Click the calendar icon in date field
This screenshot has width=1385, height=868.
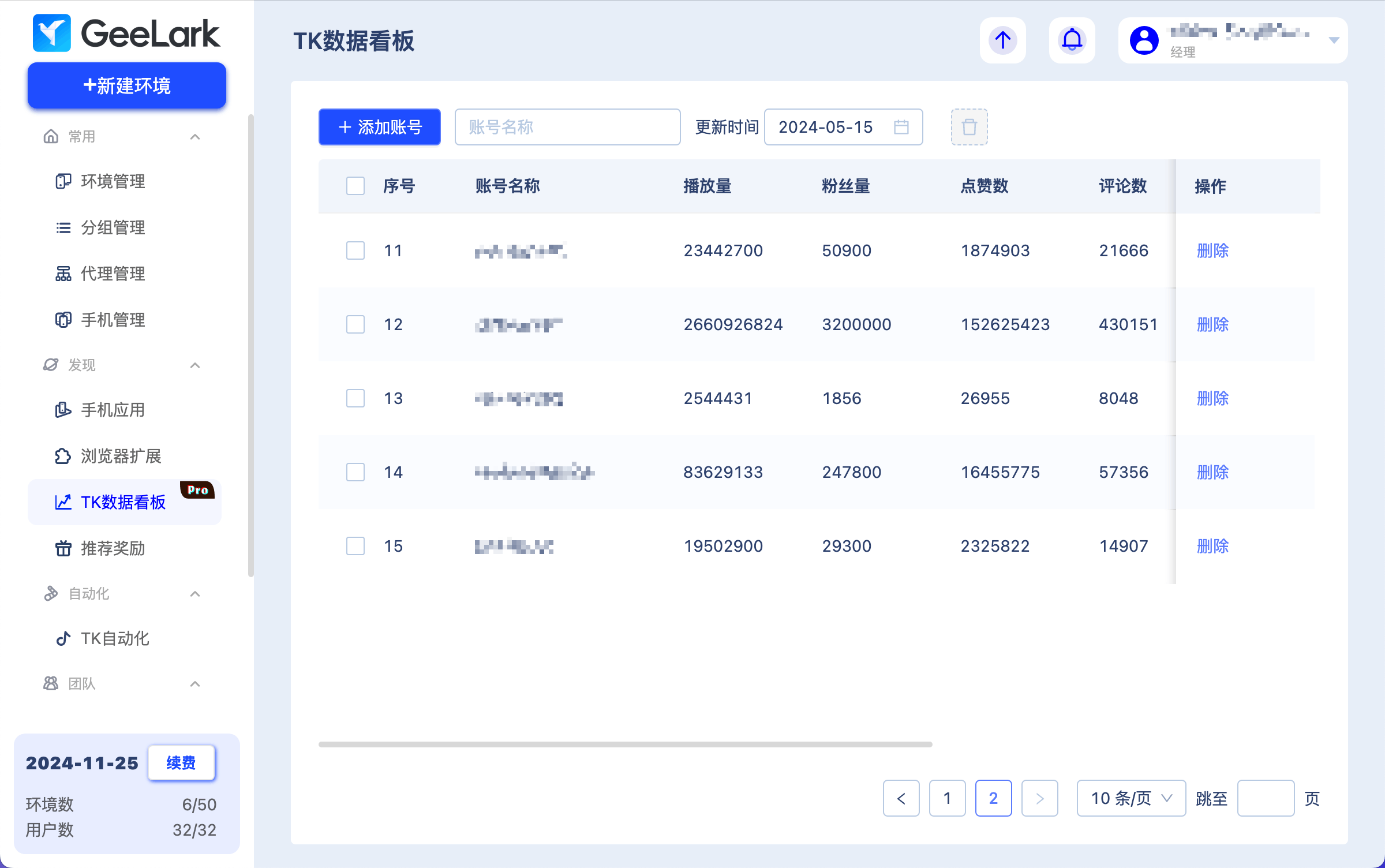click(x=901, y=127)
